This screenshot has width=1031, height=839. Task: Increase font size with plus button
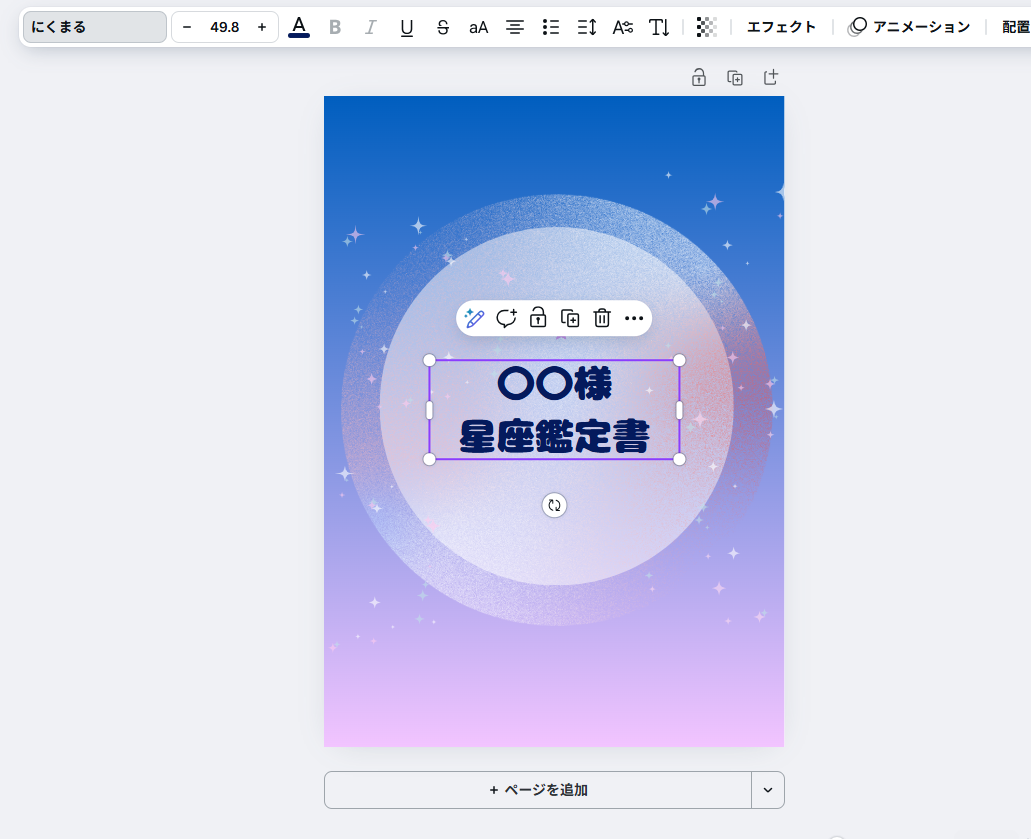tap(262, 27)
